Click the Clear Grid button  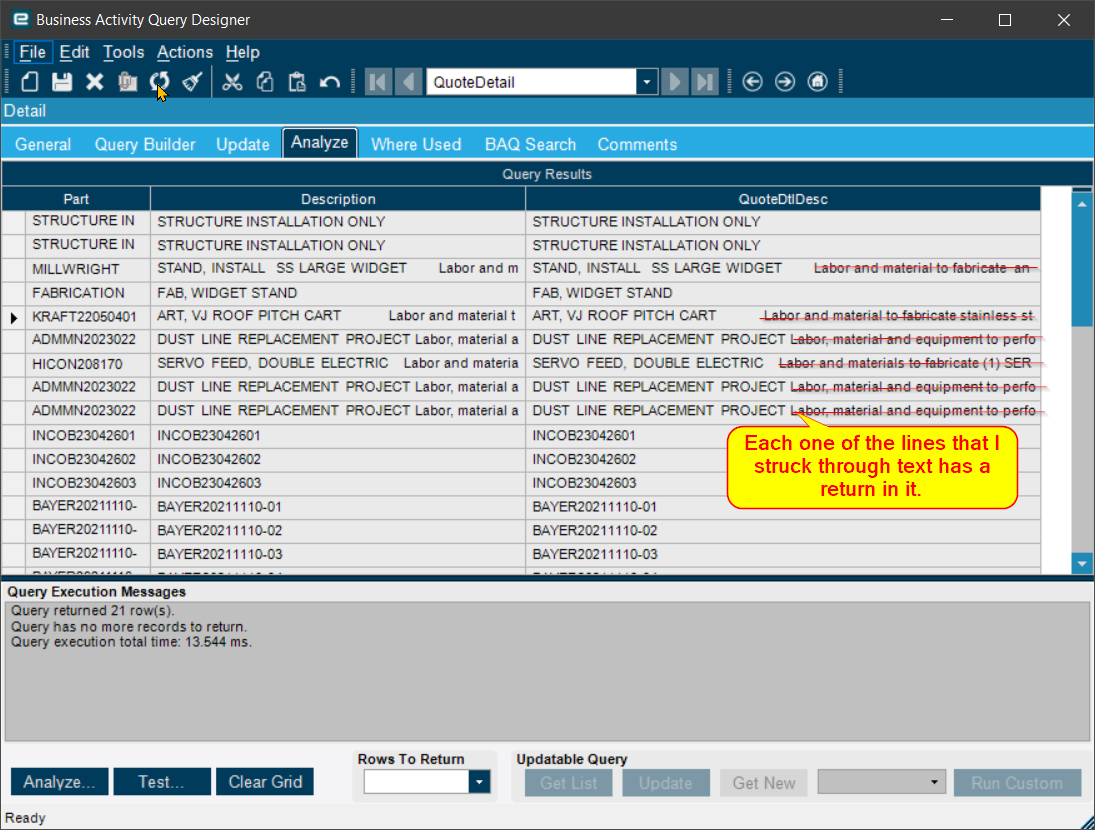[265, 782]
